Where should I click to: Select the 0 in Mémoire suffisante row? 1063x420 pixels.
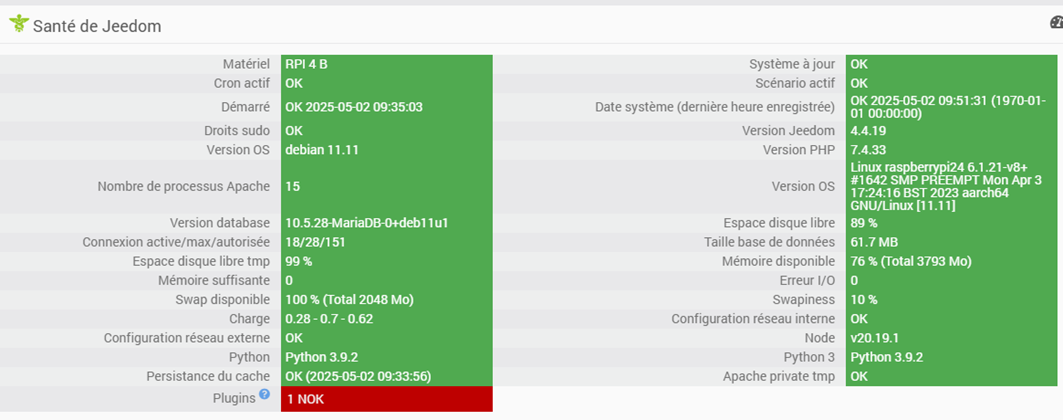pos(289,280)
